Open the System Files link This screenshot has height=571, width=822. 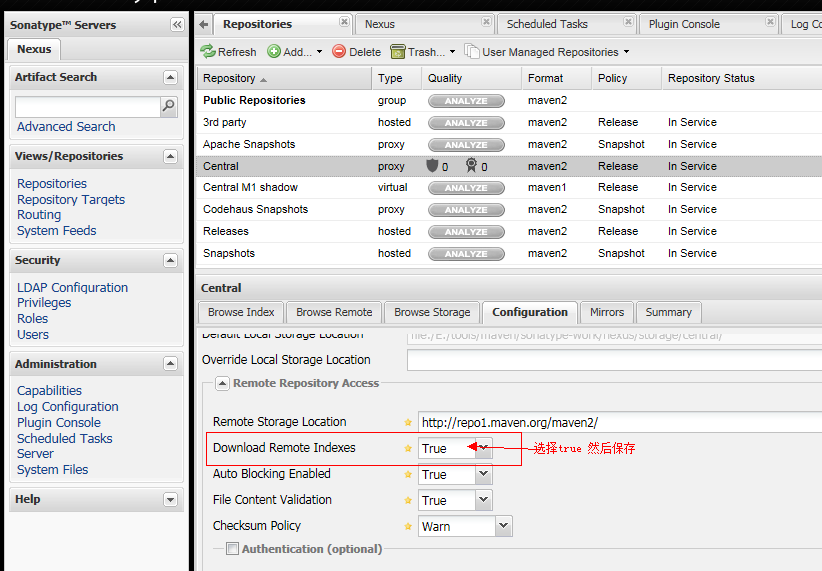click(52, 469)
